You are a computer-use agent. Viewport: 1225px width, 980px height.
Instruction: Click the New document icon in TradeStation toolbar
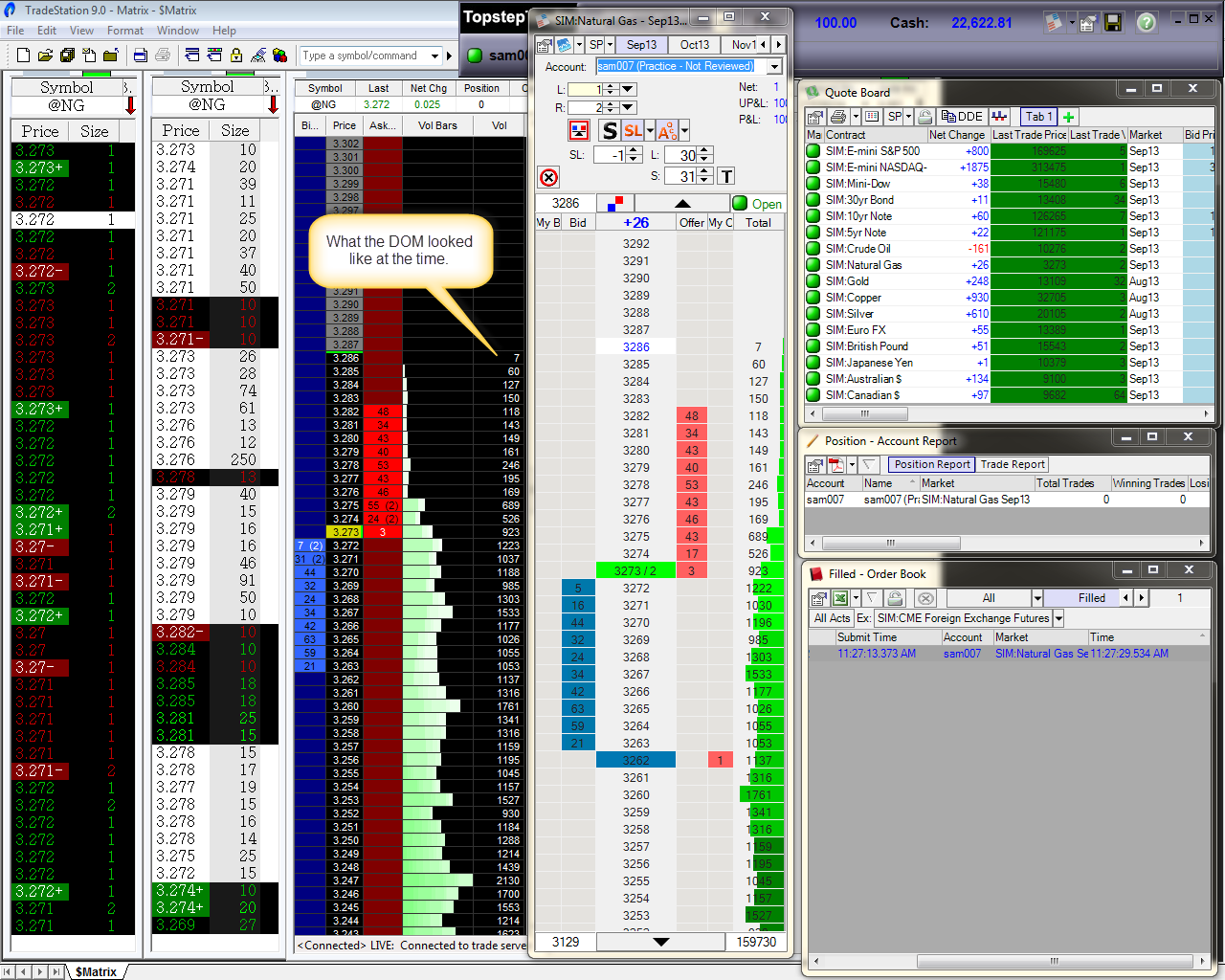(23, 56)
